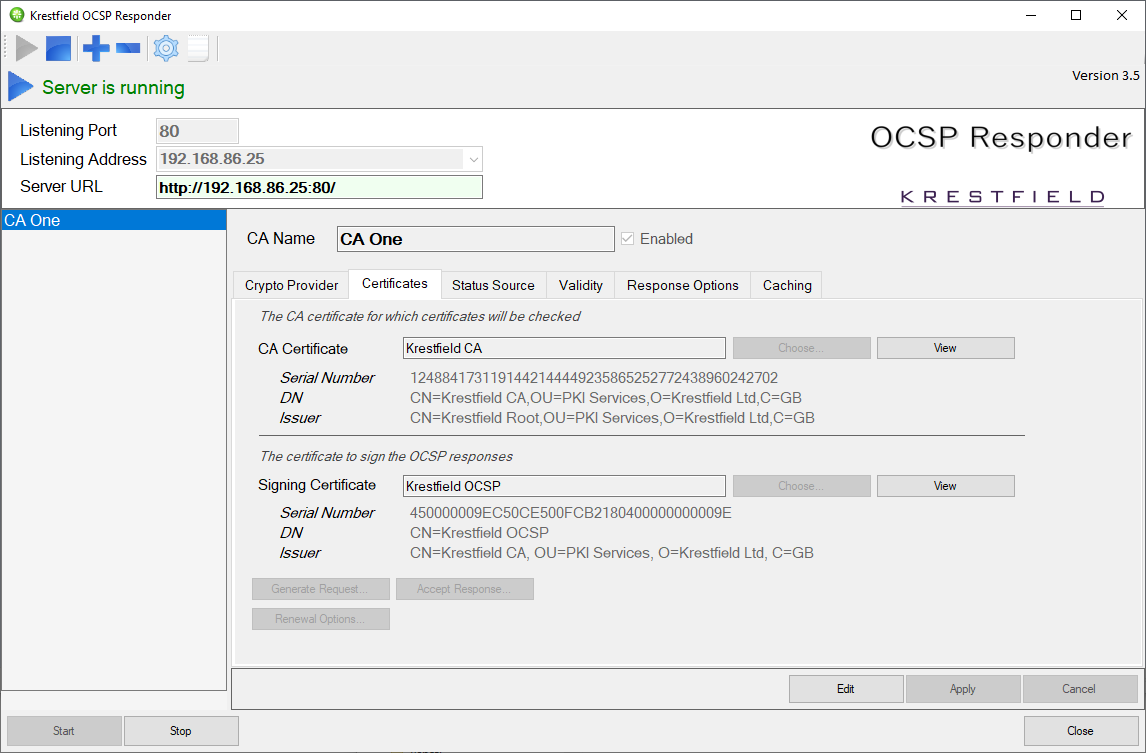
Task: Select the Certificates tab
Action: tap(395, 284)
